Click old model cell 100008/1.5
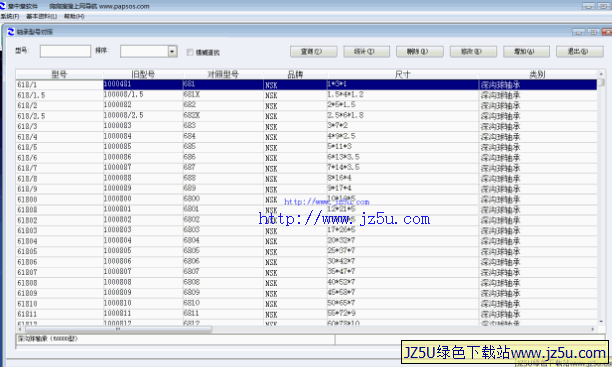 143,95
